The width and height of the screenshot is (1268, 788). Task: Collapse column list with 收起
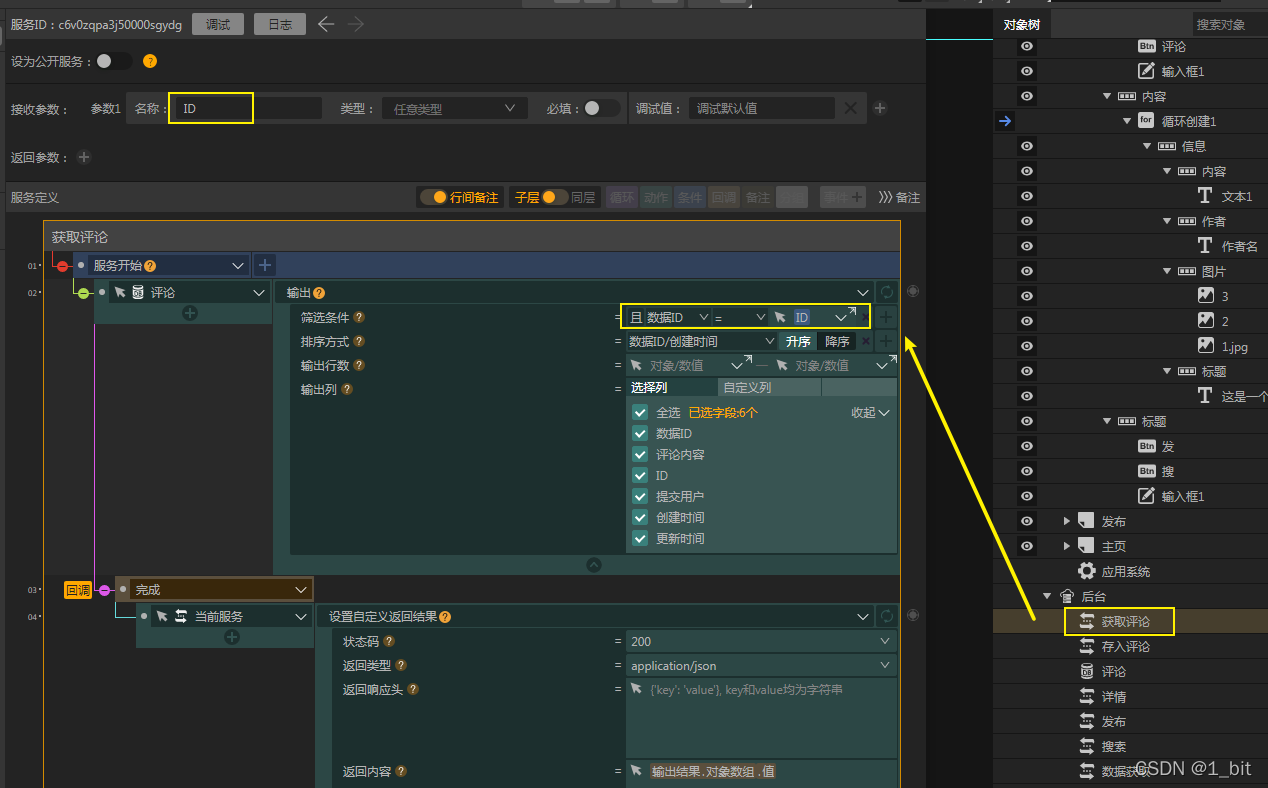tap(870, 412)
